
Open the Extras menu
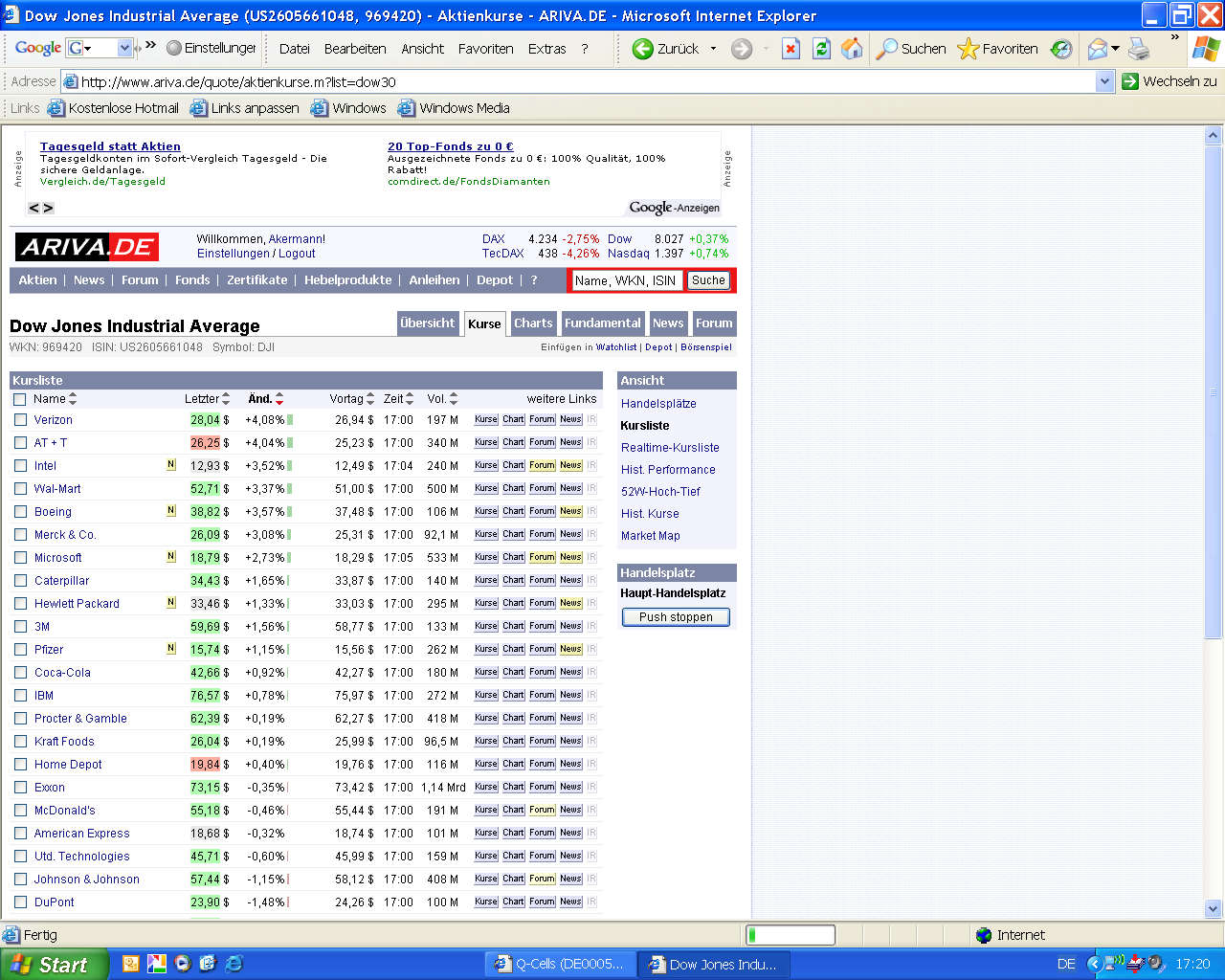coord(546,49)
